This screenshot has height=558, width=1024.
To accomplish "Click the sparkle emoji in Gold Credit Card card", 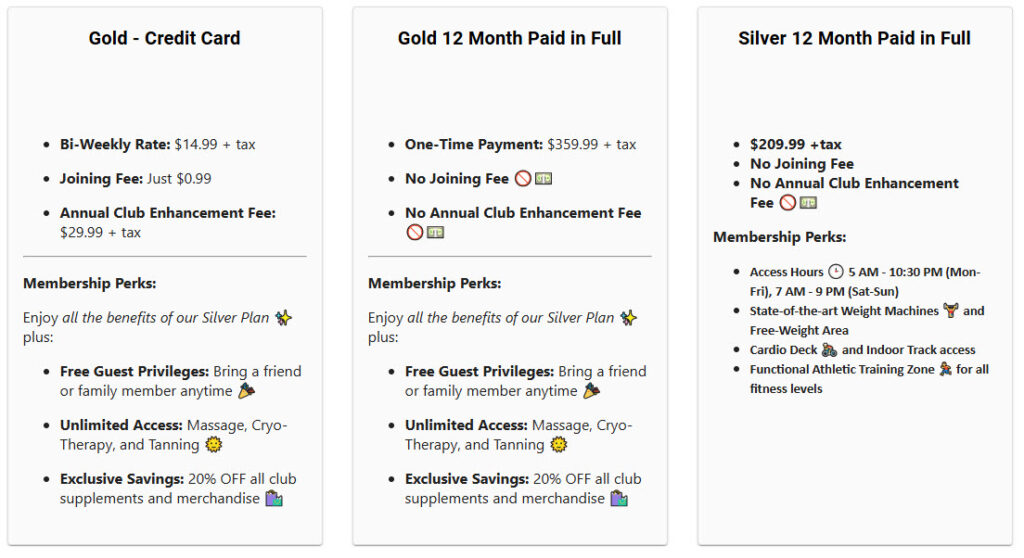I will pyautogui.click(x=284, y=318).
